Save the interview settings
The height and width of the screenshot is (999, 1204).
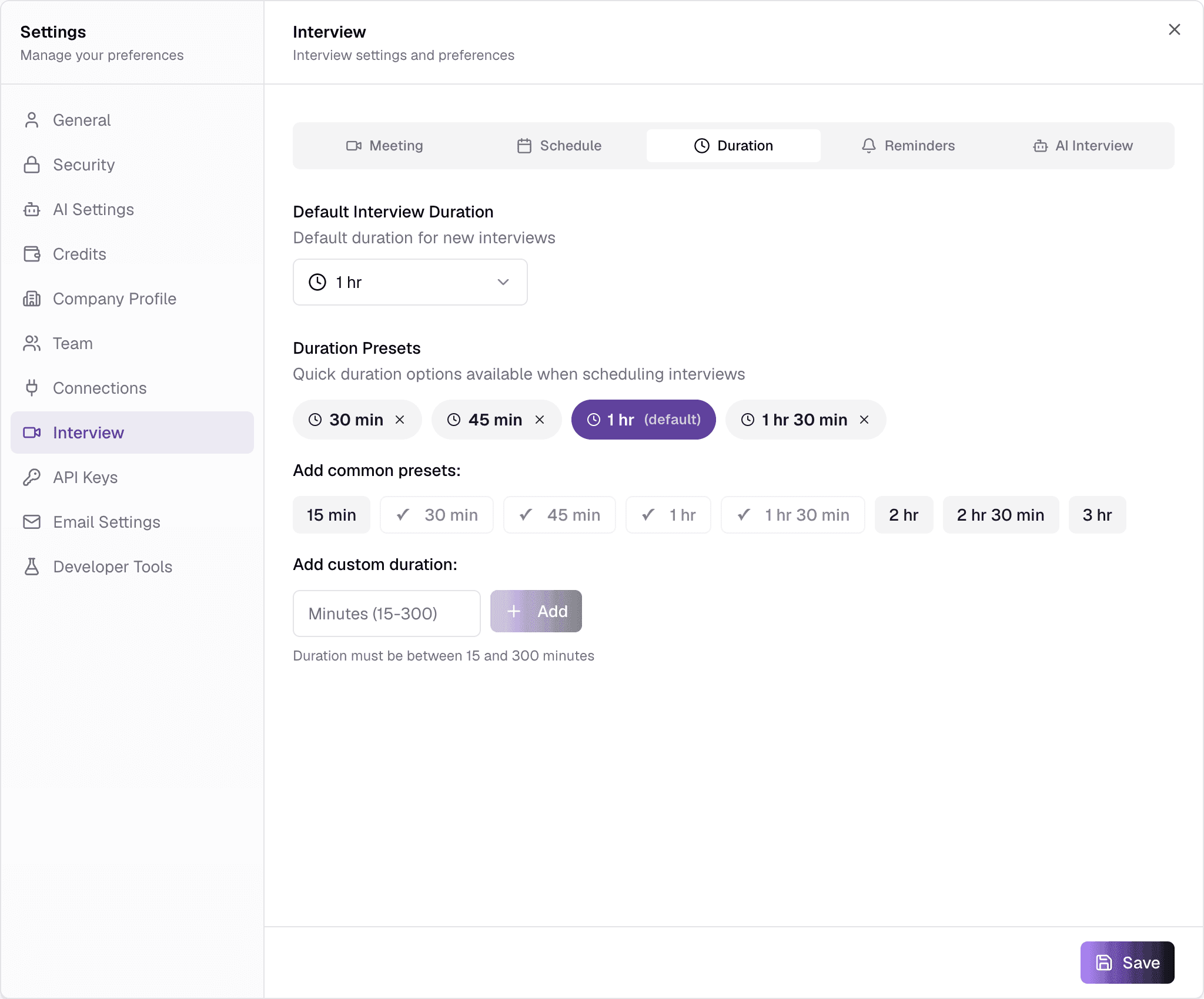pyautogui.click(x=1128, y=963)
